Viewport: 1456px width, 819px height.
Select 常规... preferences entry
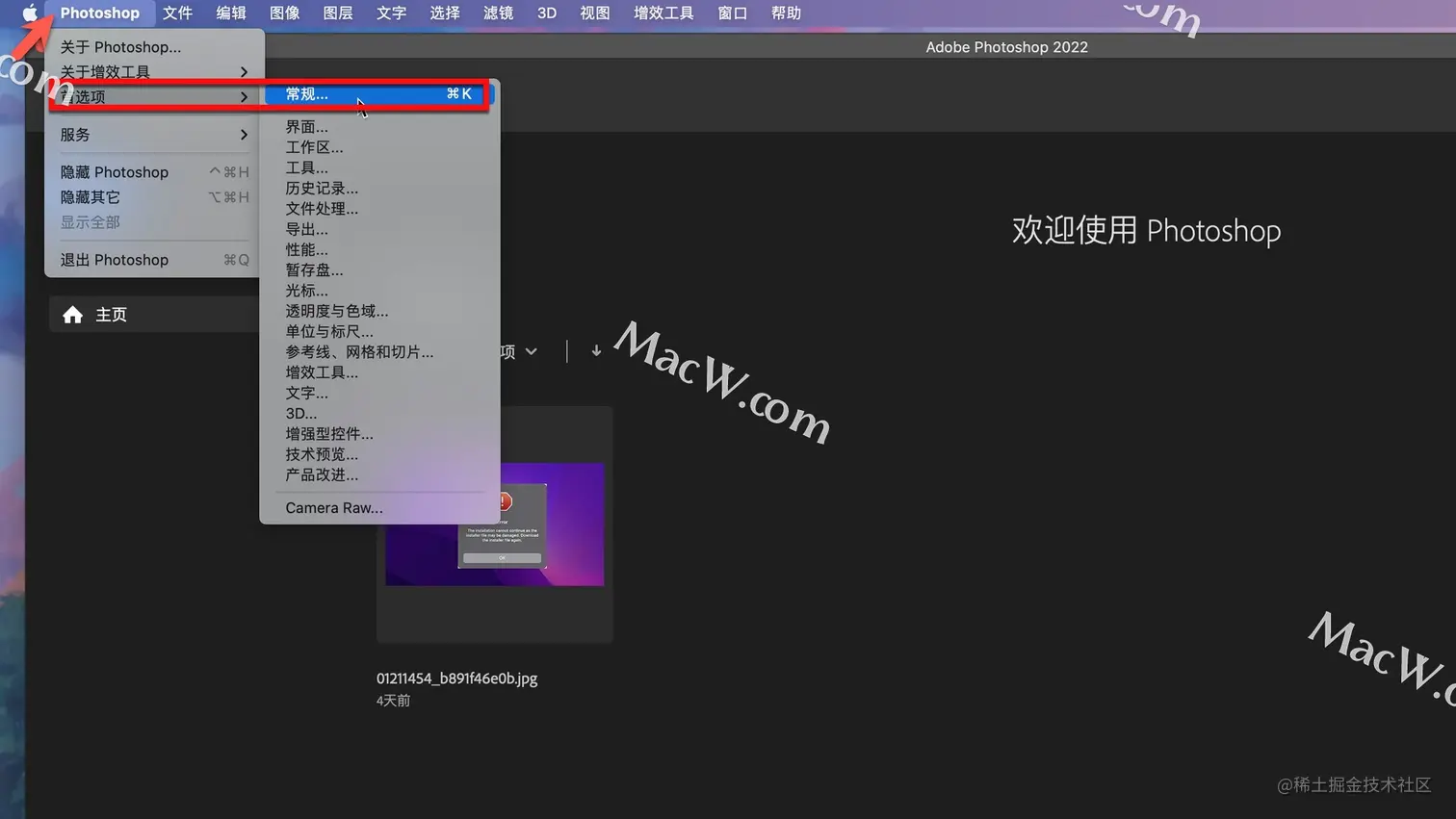[379, 94]
